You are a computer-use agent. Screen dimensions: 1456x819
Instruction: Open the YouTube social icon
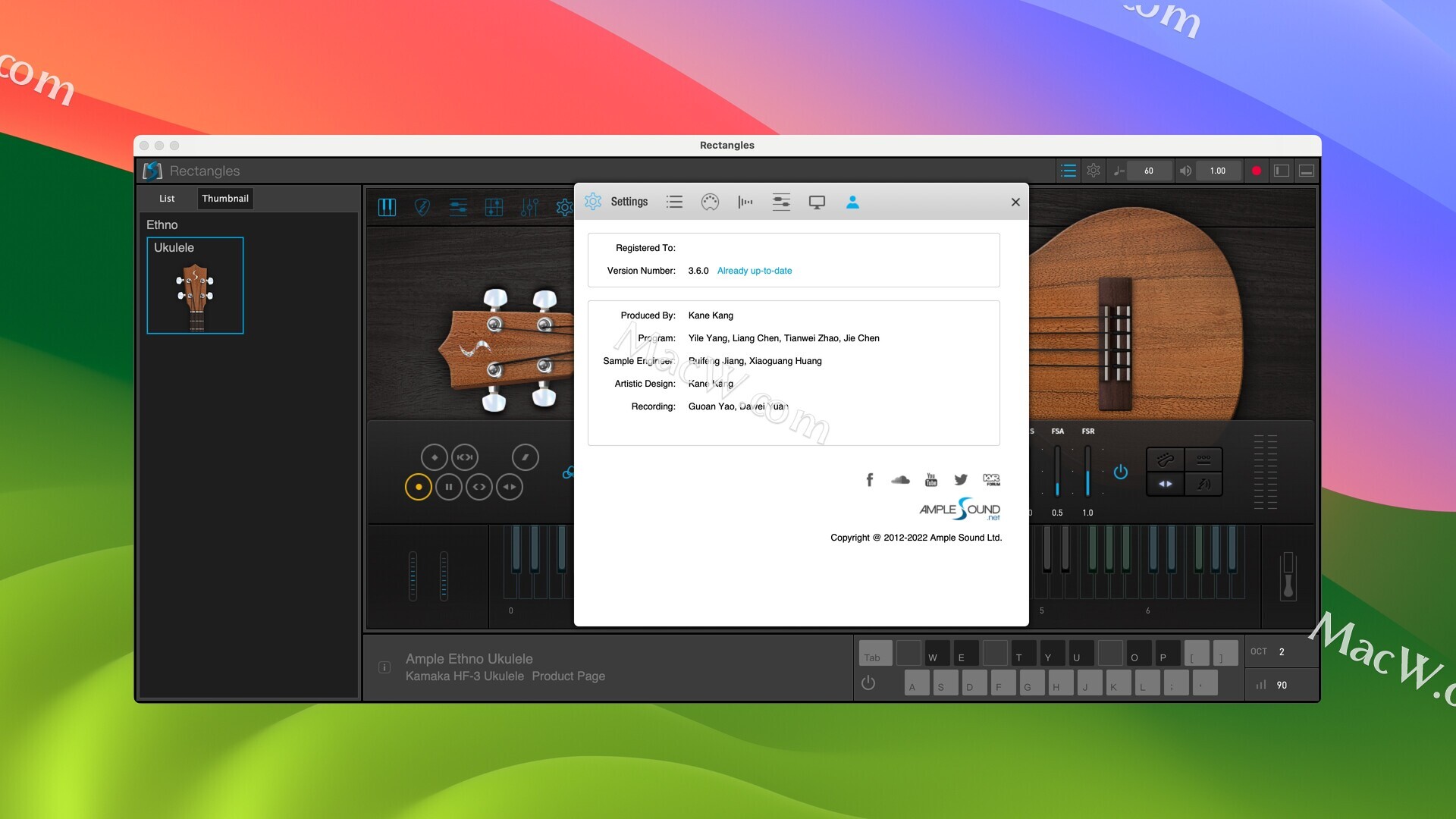pyautogui.click(x=931, y=479)
